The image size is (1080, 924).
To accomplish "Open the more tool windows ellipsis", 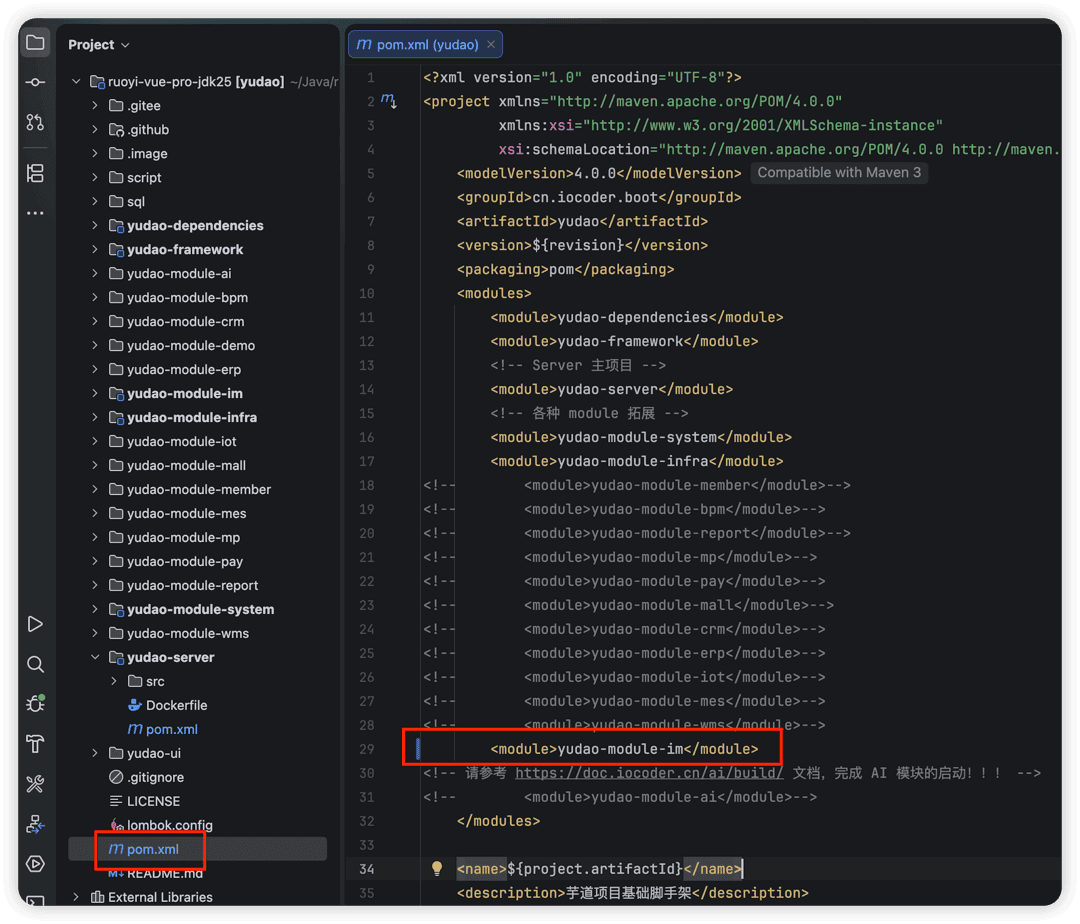I will (x=35, y=213).
